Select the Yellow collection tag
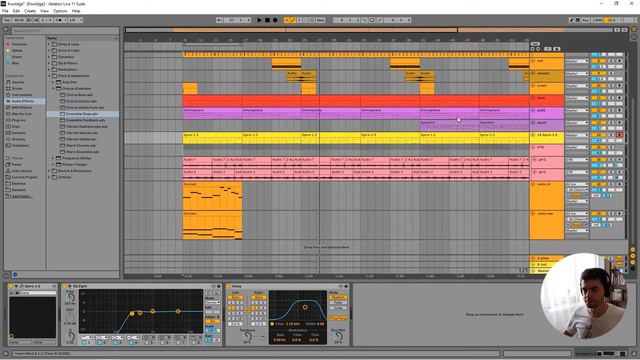This screenshot has height=360, width=640. pyautogui.click(x=17, y=51)
